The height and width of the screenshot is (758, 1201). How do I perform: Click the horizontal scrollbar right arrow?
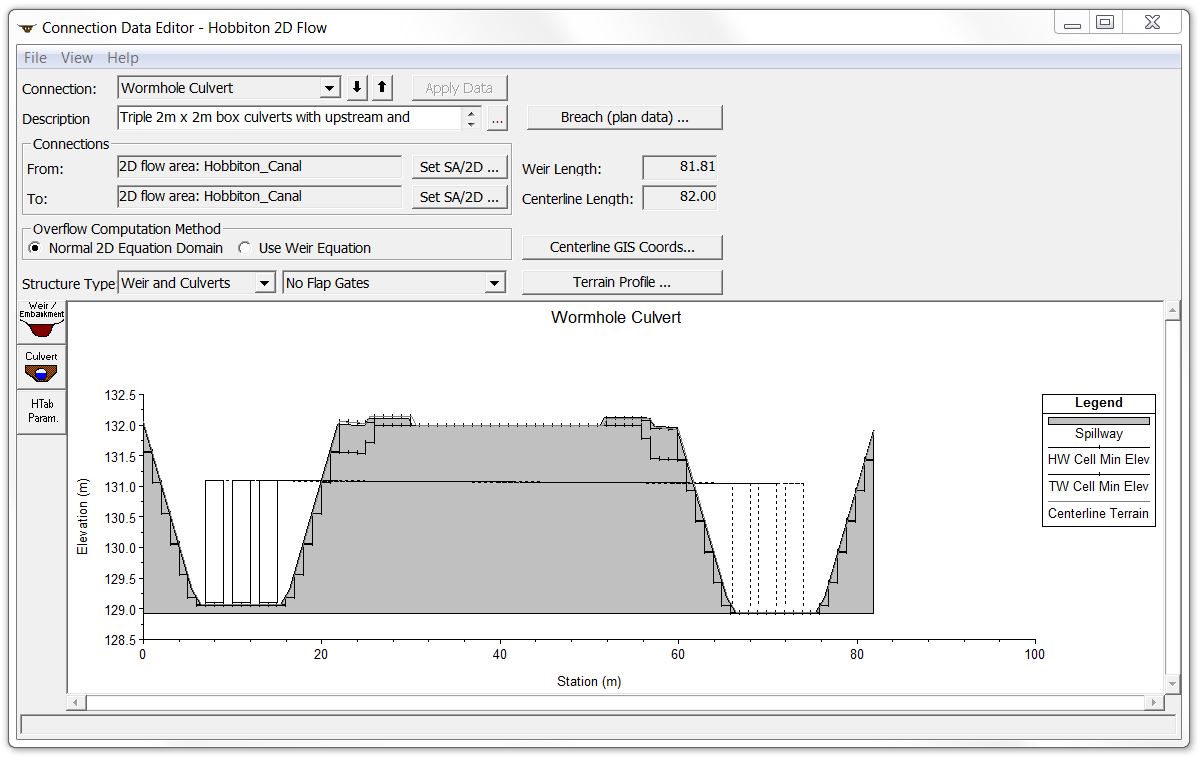pos(1154,703)
